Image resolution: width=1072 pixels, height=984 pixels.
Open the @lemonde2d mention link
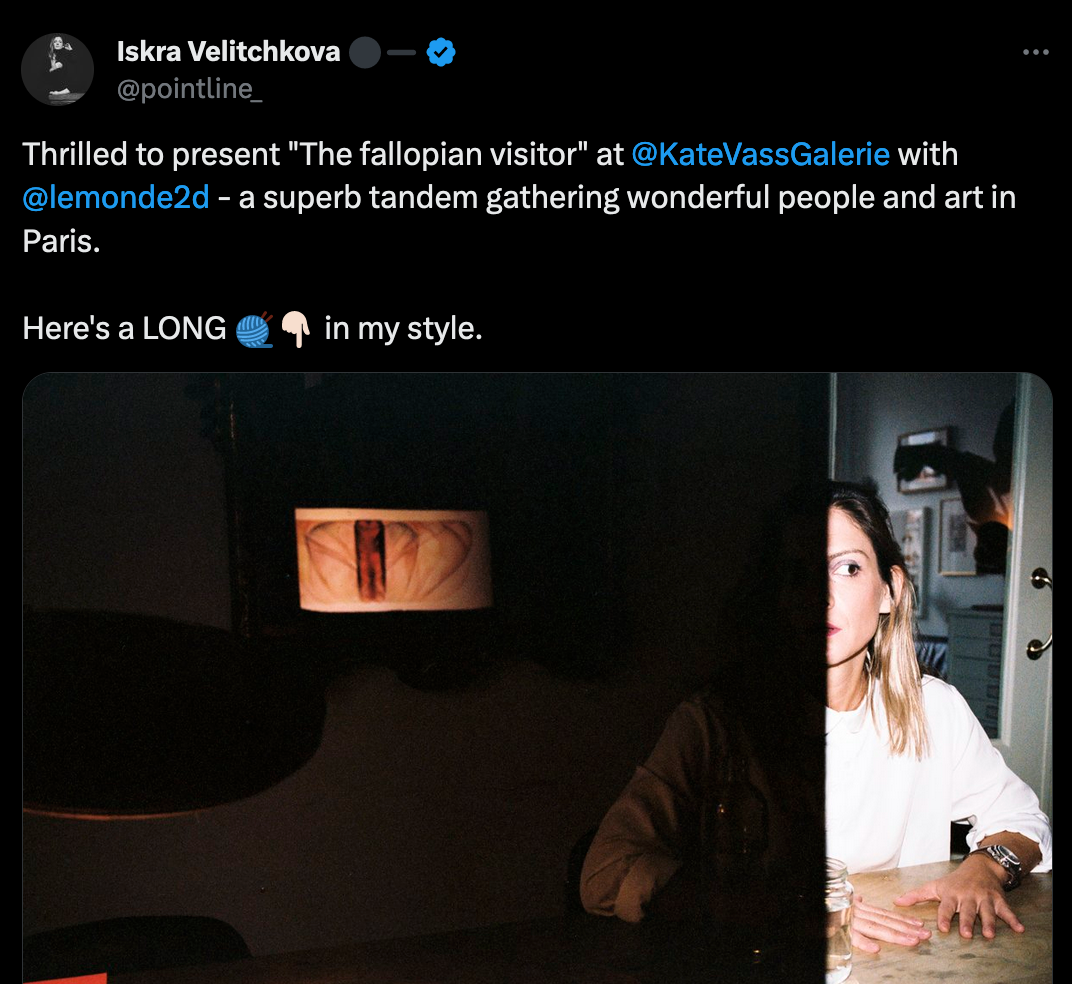[x=116, y=198]
